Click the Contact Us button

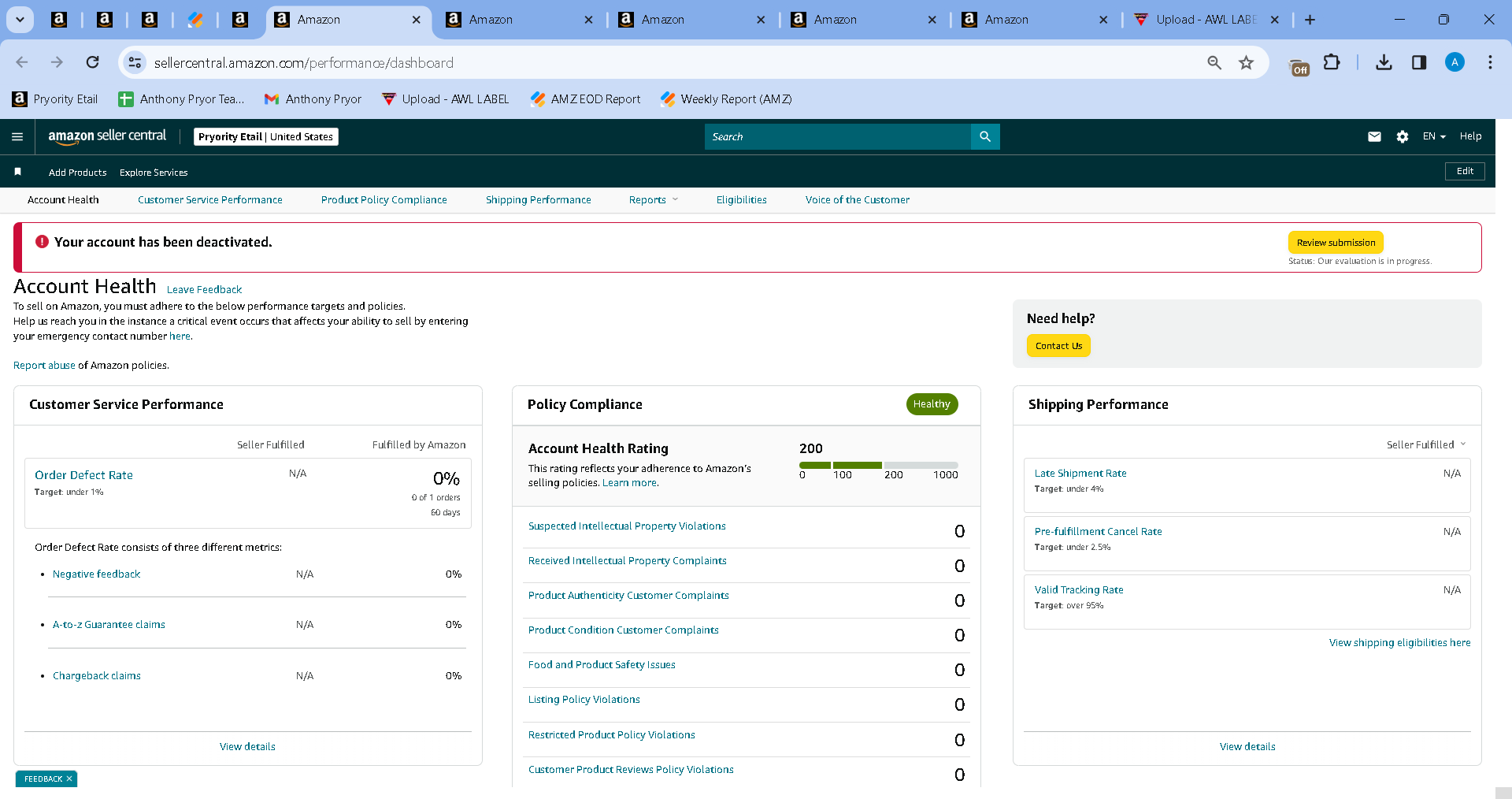click(x=1059, y=346)
